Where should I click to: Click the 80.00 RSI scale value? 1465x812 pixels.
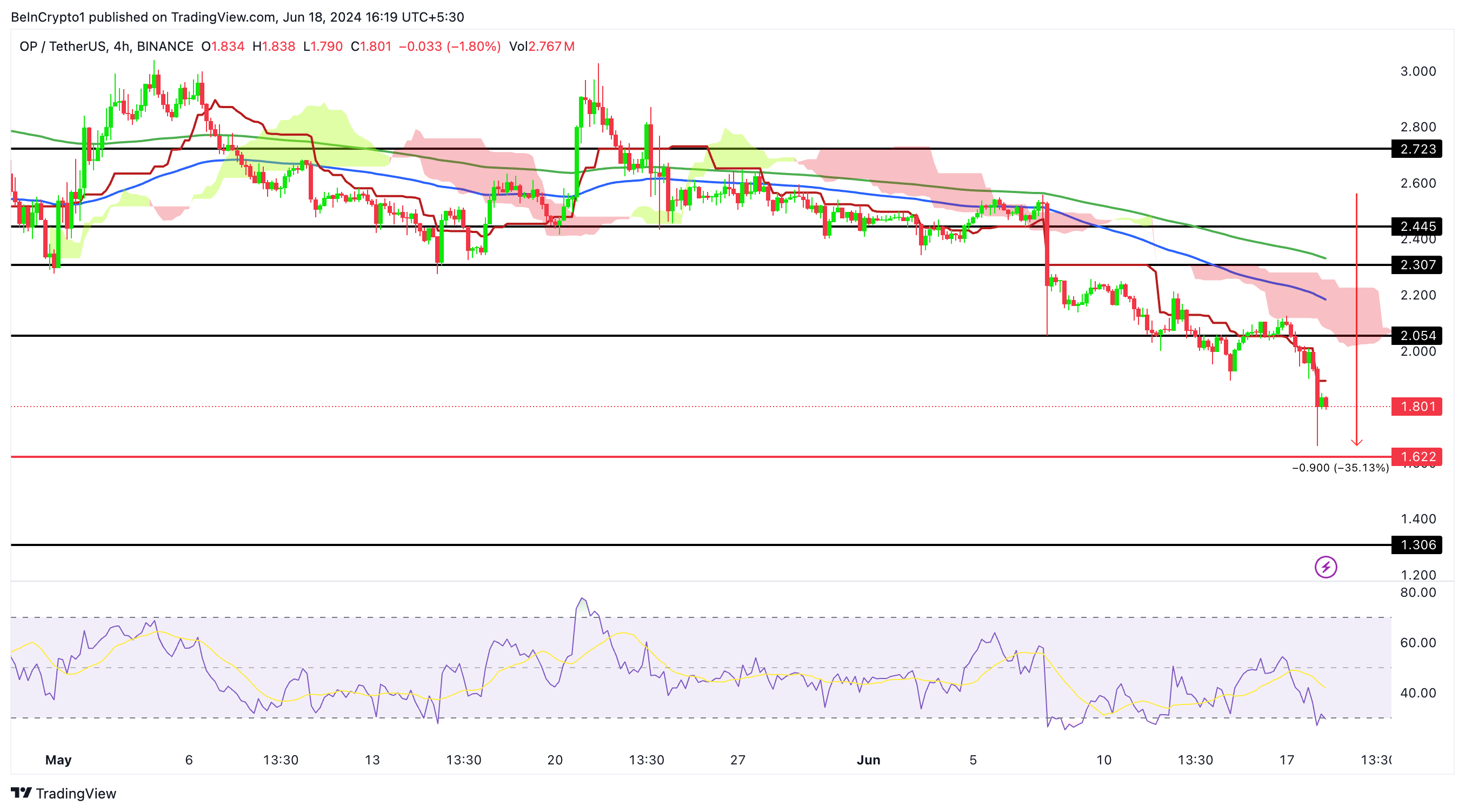tap(1417, 593)
